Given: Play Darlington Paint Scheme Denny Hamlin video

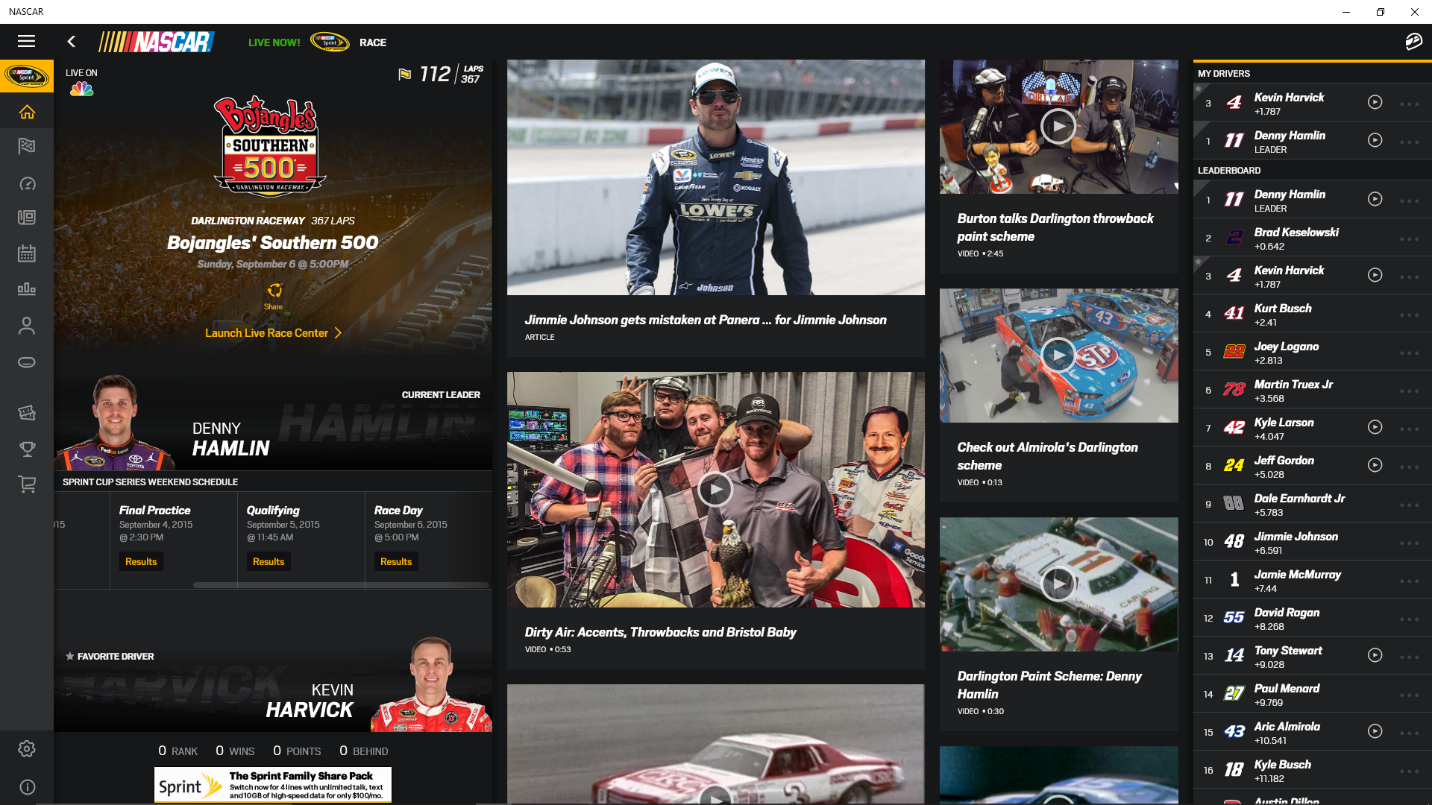Looking at the screenshot, I should pos(1058,584).
